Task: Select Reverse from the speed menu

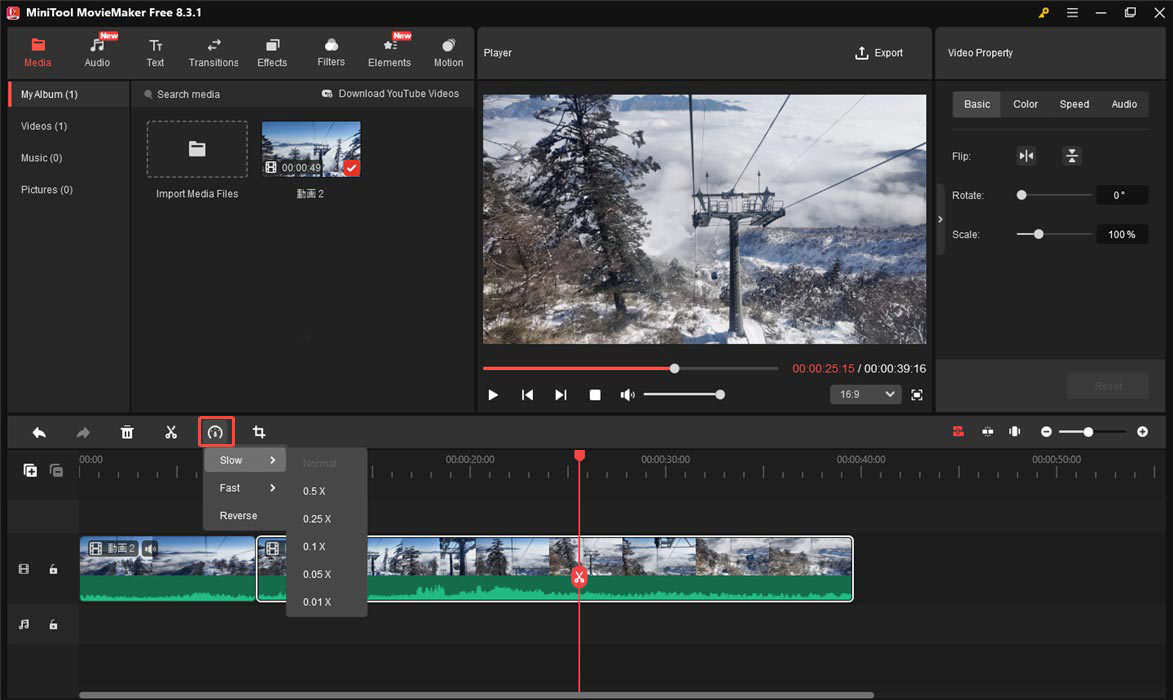Action: pos(239,516)
